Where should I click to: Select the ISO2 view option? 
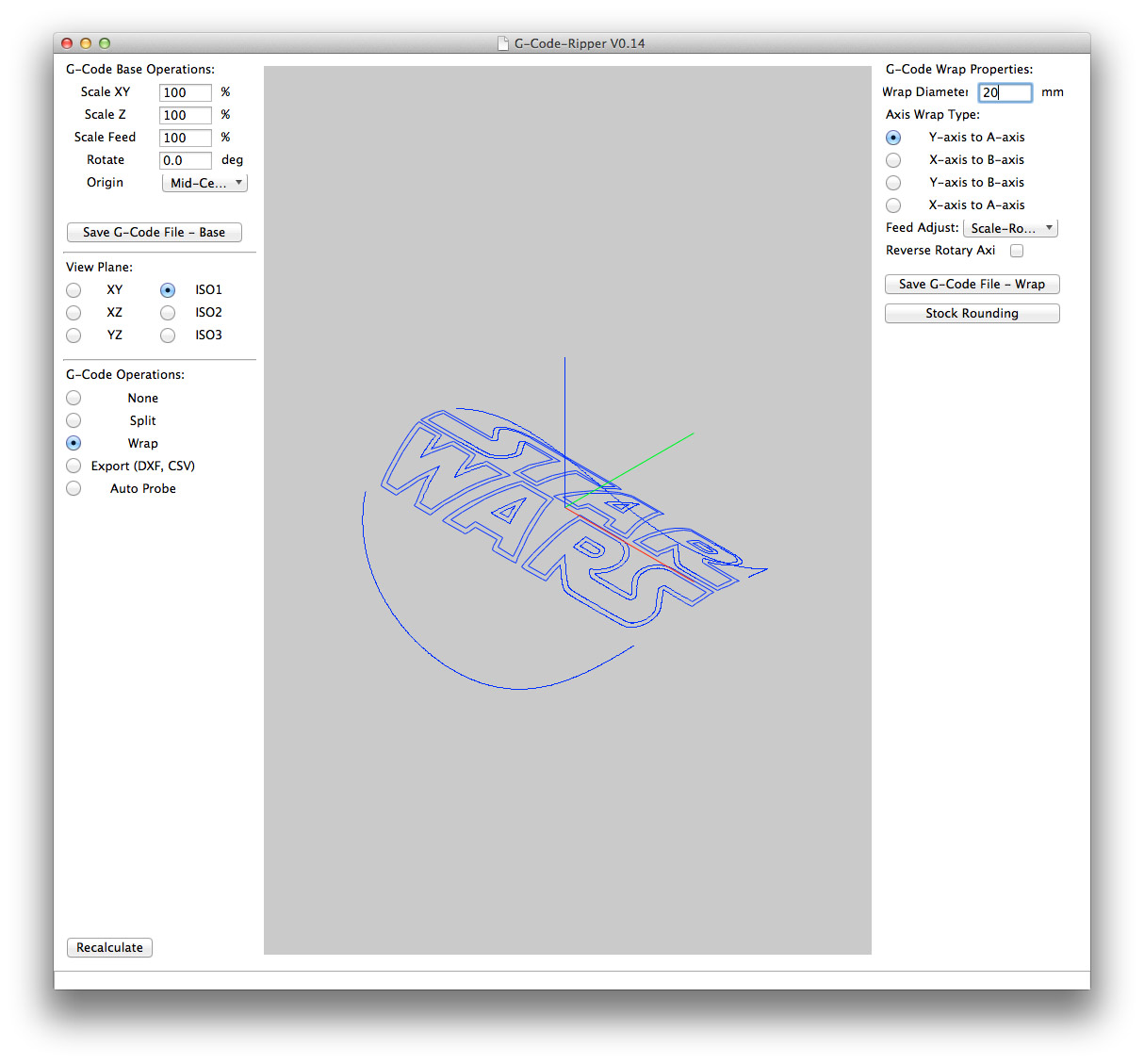168,313
